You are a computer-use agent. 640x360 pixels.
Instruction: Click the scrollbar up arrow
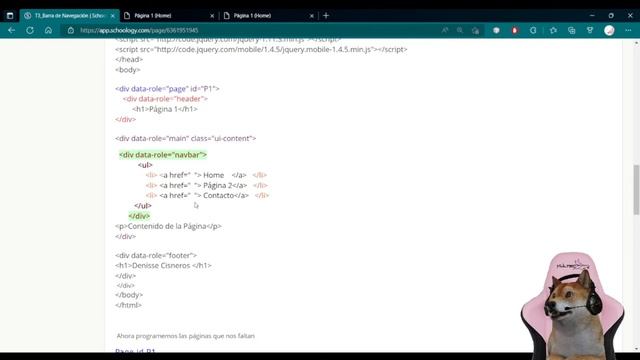636,42
